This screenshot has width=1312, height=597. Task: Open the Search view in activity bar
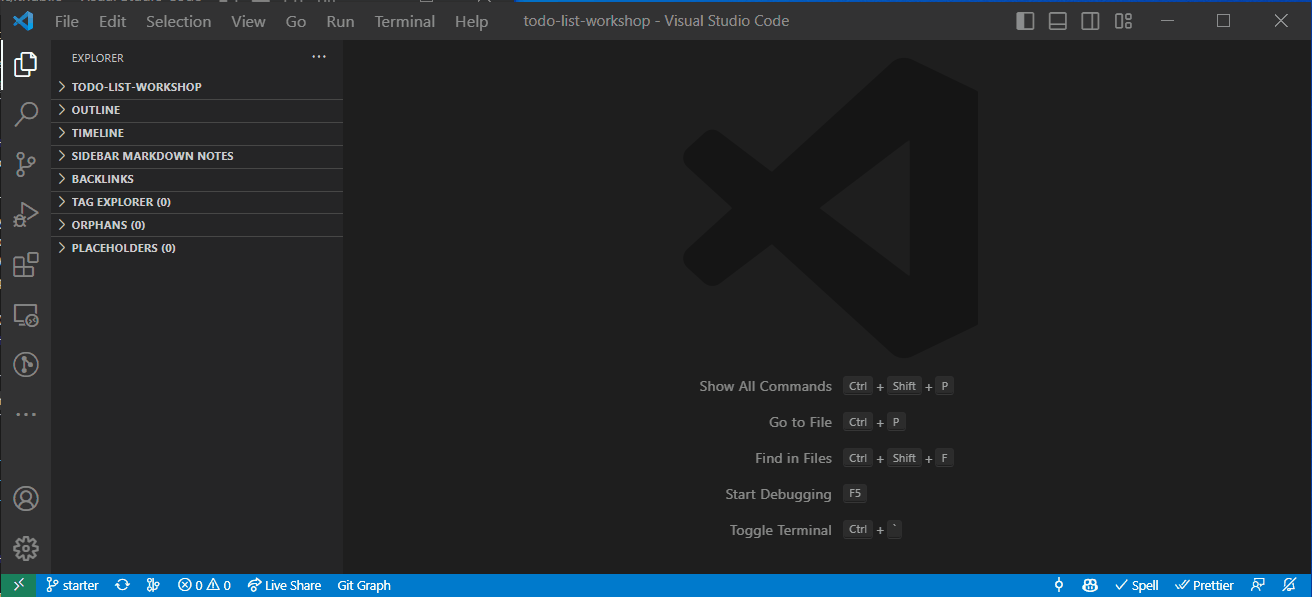26,114
